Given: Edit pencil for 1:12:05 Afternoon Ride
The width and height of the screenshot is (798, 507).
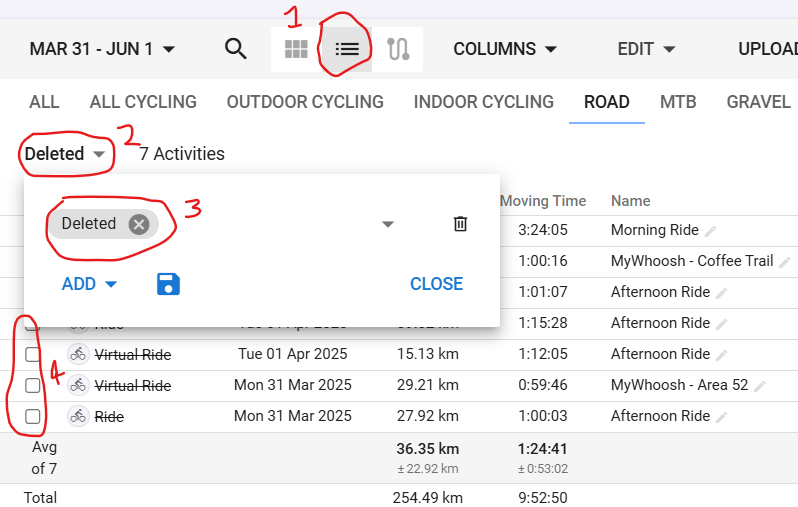Looking at the screenshot, I should click(722, 356).
